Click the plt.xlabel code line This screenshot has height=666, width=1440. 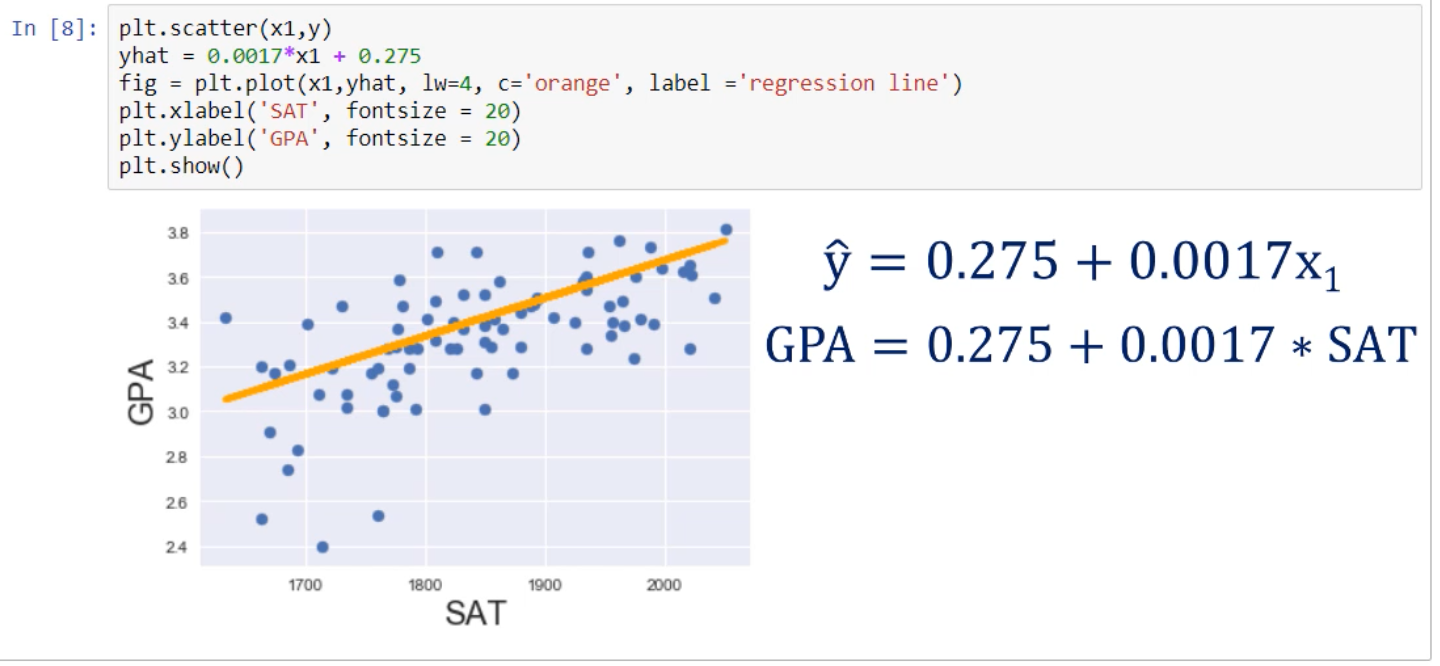pyautogui.click(x=320, y=110)
